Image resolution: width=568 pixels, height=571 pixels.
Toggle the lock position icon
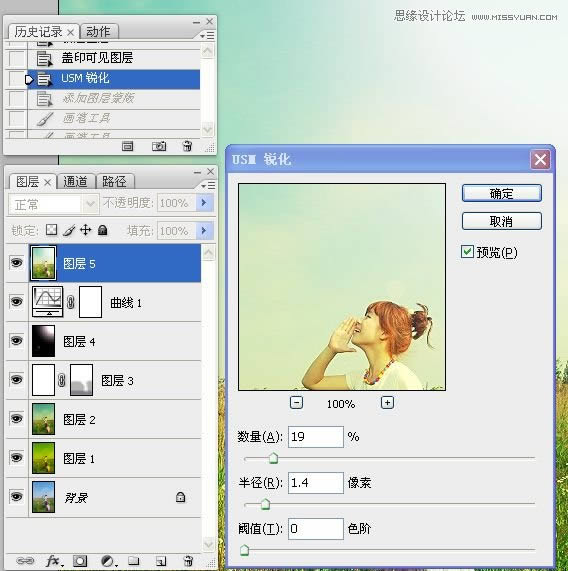pos(86,230)
